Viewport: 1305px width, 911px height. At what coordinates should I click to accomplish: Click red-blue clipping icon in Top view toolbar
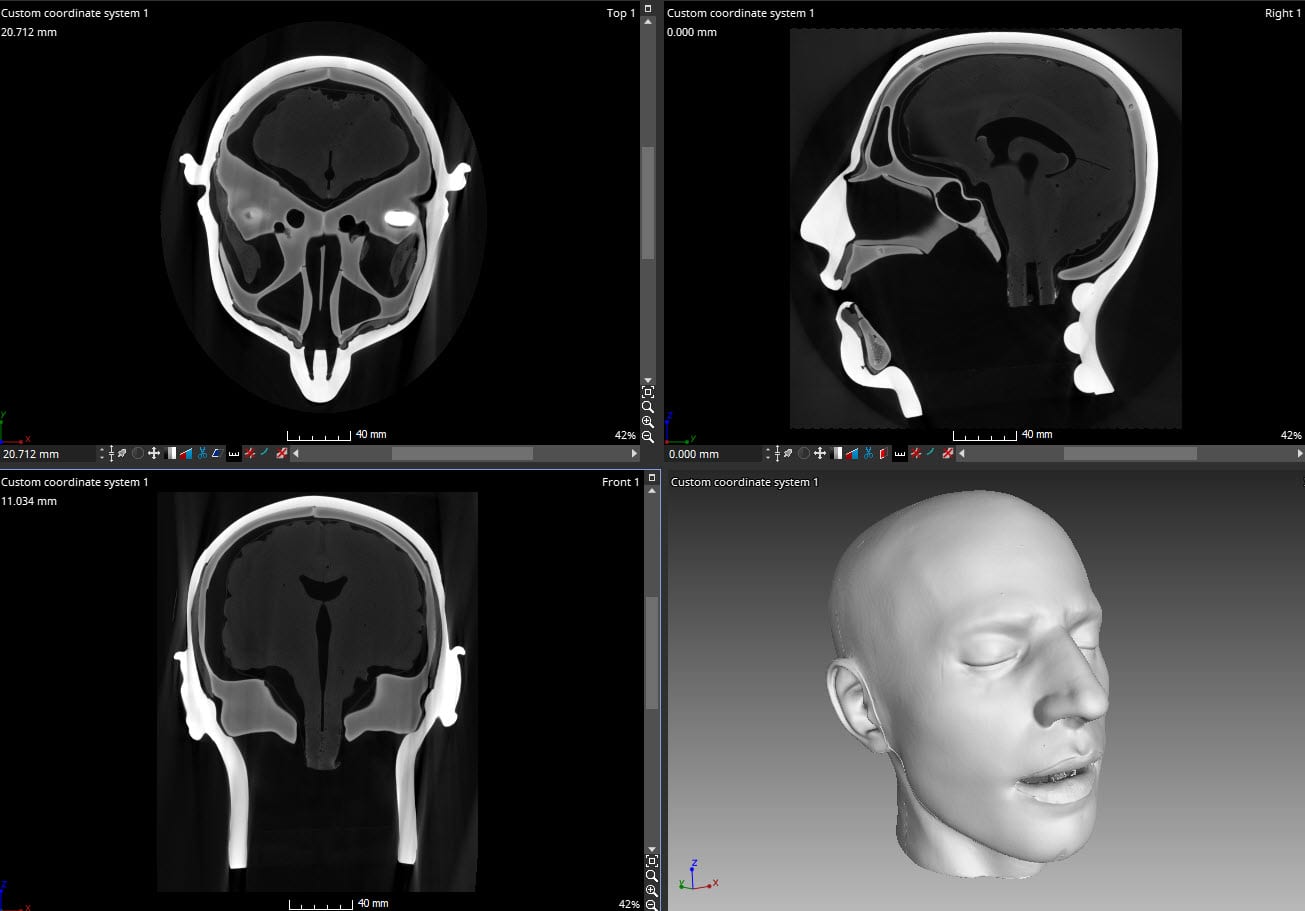pyautogui.click(x=186, y=453)
